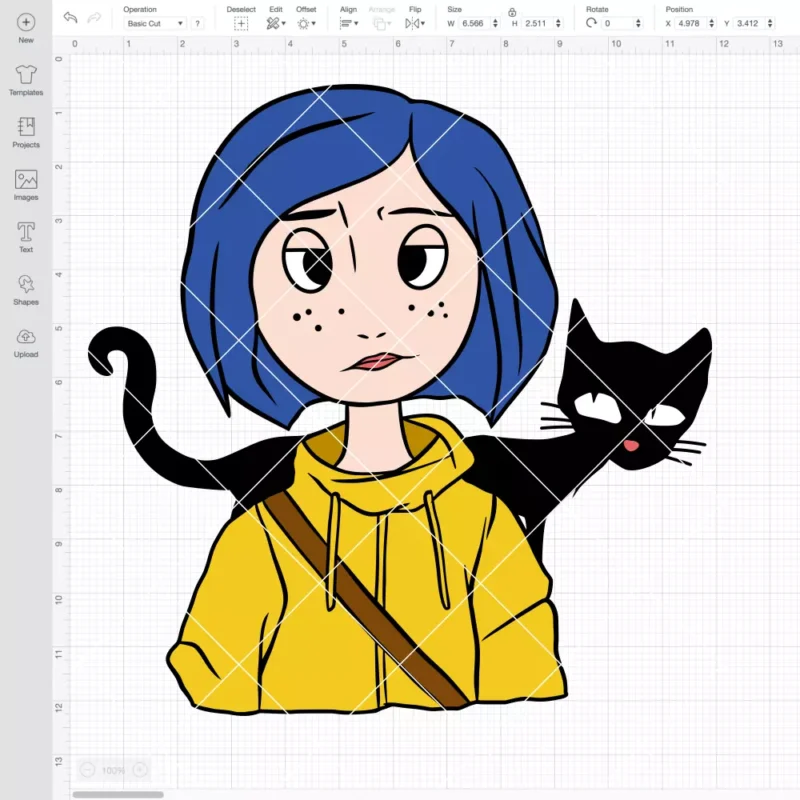Adjust Y position using its stepper arrows
The image size is (800, 800).
(x=770, y=23)
